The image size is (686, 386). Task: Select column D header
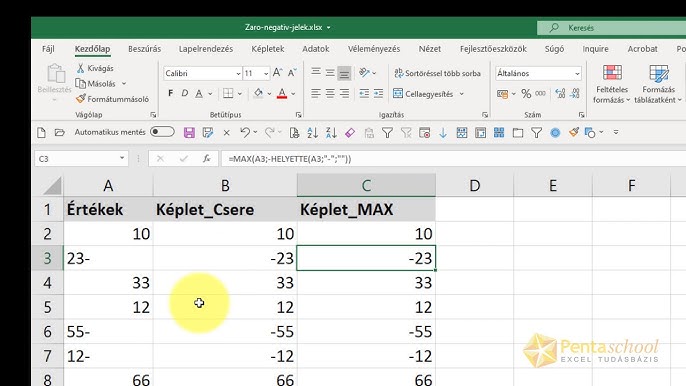(x=475, y=186)
